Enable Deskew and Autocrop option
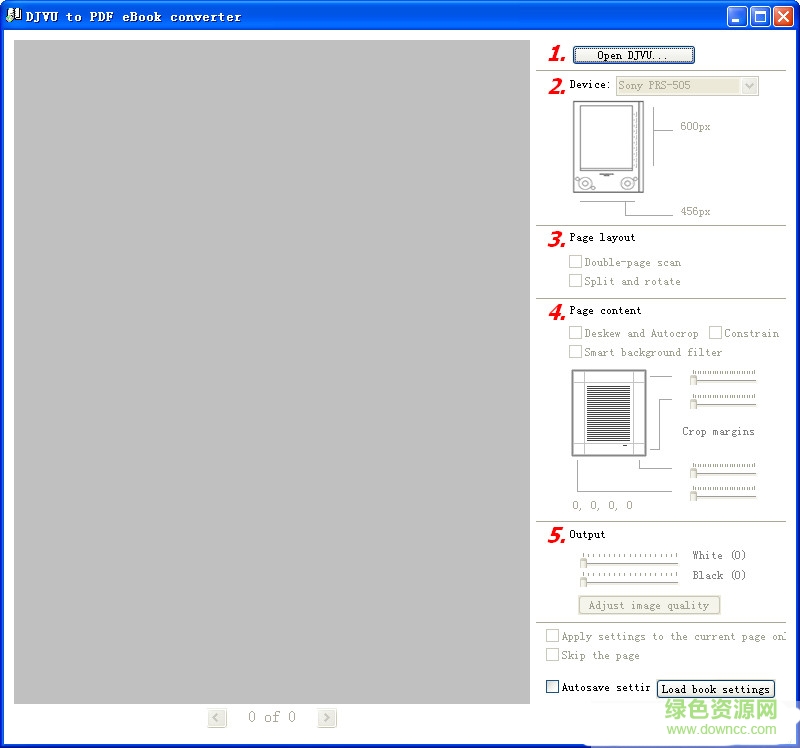Viewport: 800px width, 748px height. 576,333
